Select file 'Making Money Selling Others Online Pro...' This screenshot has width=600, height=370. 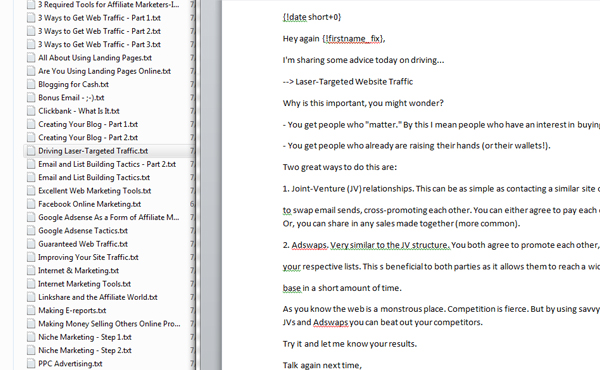pos(109,324)
